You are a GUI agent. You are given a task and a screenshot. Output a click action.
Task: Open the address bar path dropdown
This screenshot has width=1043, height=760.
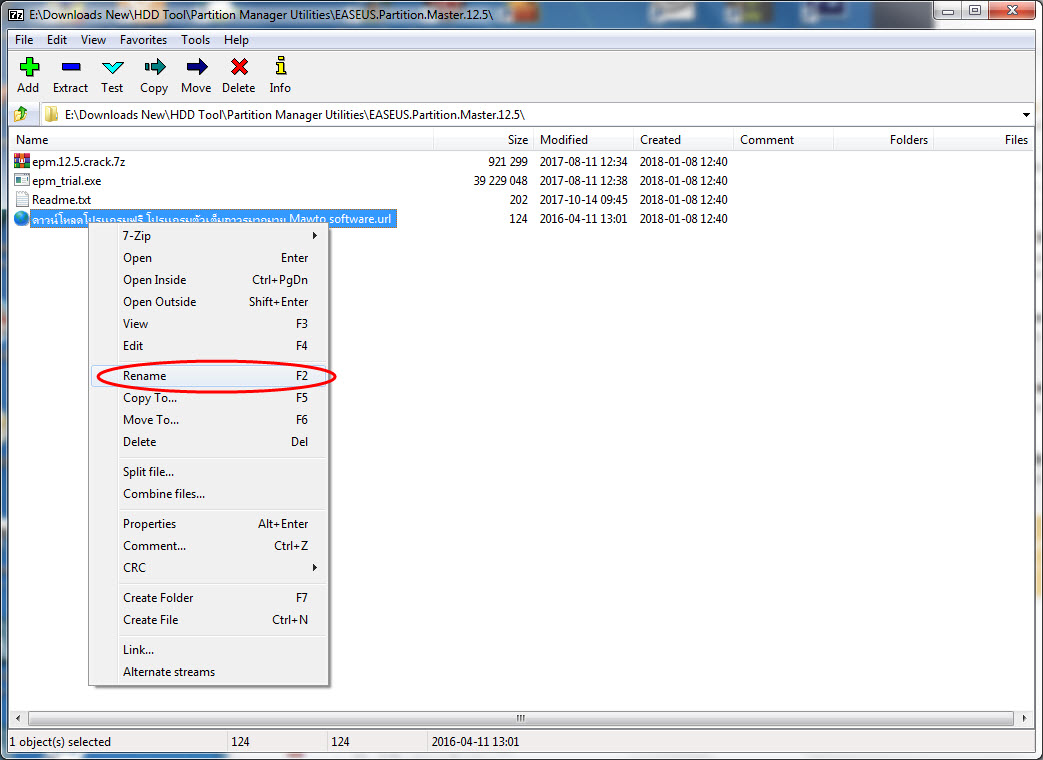(x=1026, y=114)
